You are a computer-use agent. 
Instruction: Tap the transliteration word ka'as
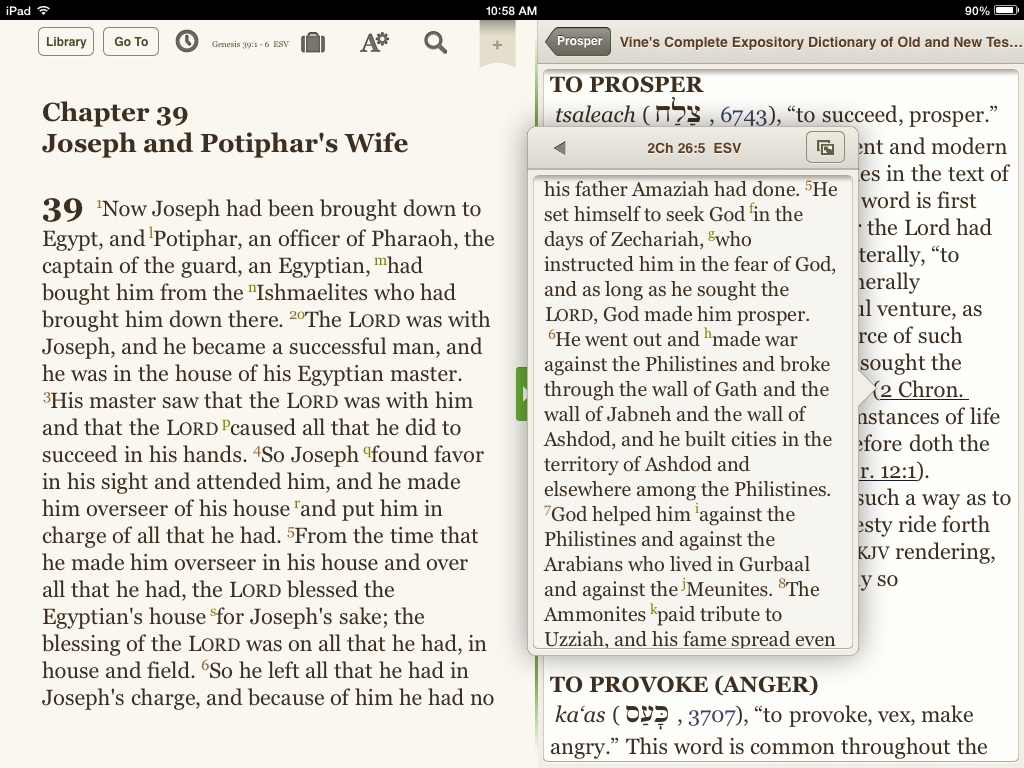click(580, 715)
